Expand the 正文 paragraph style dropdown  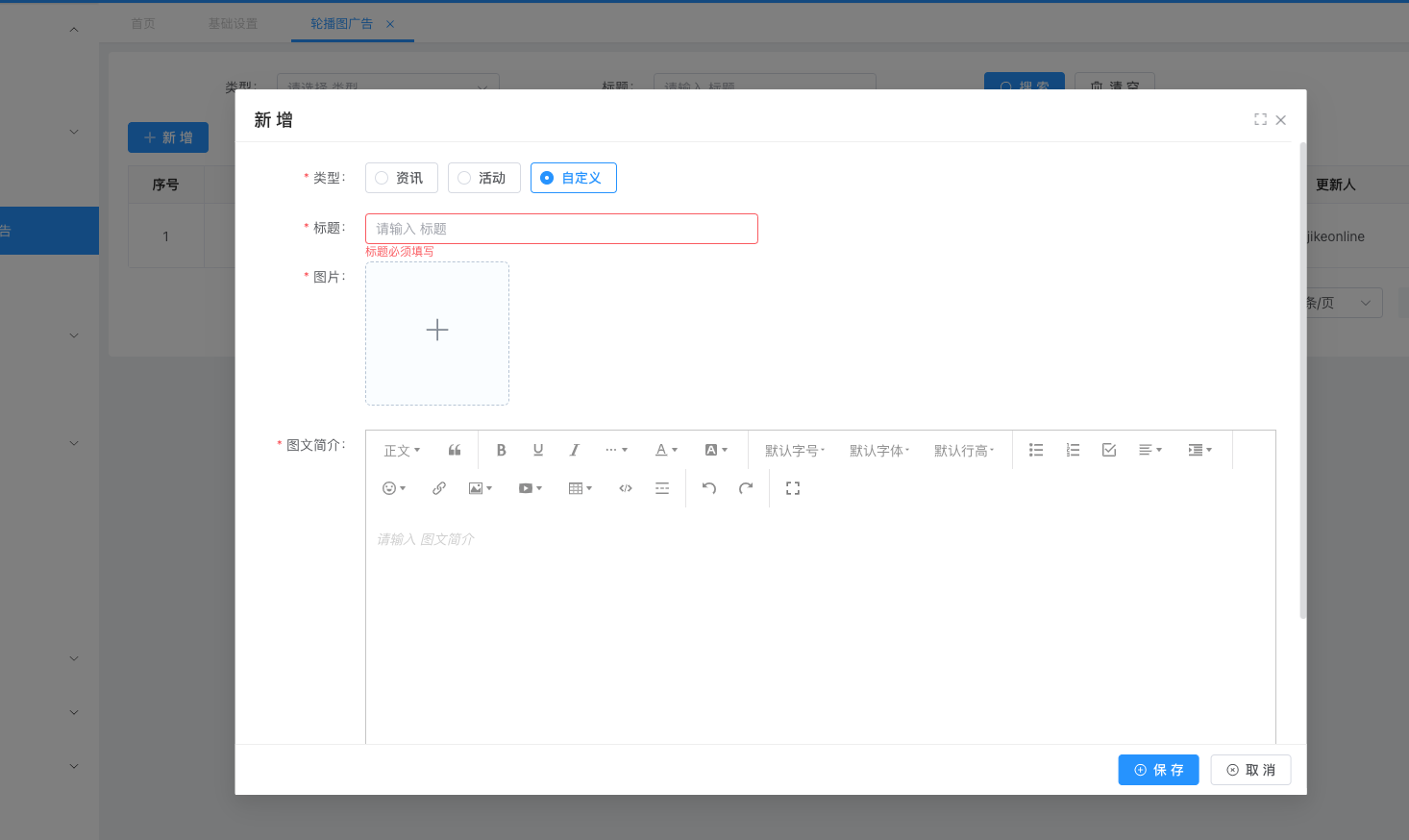tap(402, 451)
